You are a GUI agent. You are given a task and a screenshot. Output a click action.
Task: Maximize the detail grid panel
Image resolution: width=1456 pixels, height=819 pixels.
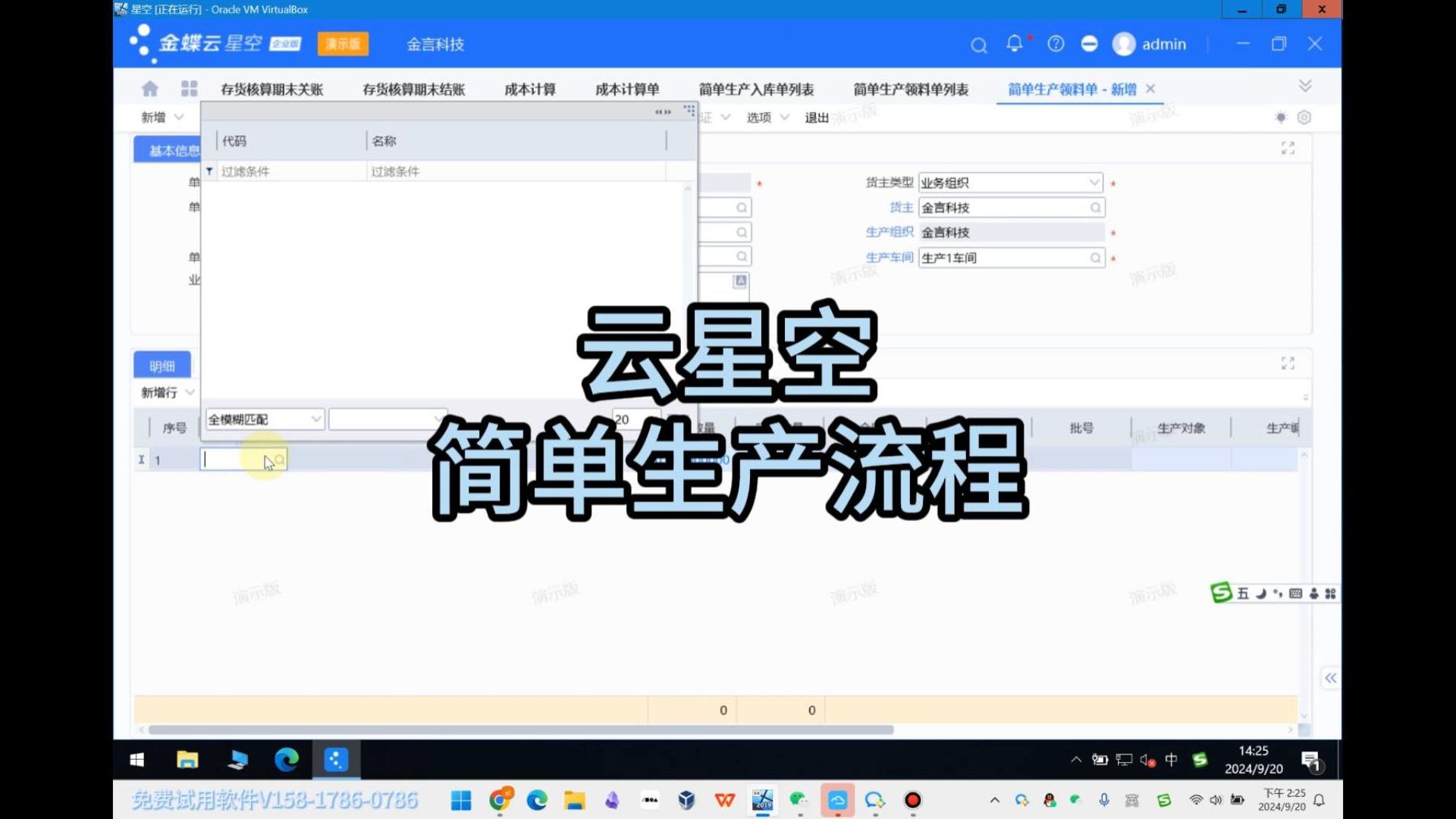pyautogui.click(x=1288, y=363)
